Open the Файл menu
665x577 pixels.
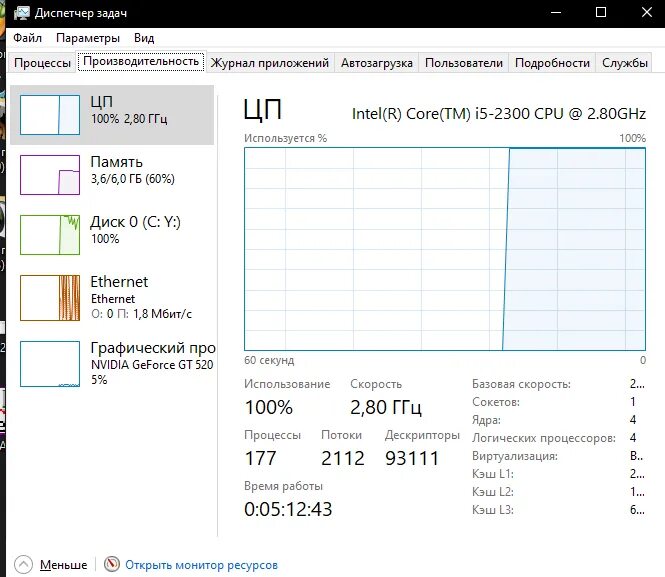point(27,38)
